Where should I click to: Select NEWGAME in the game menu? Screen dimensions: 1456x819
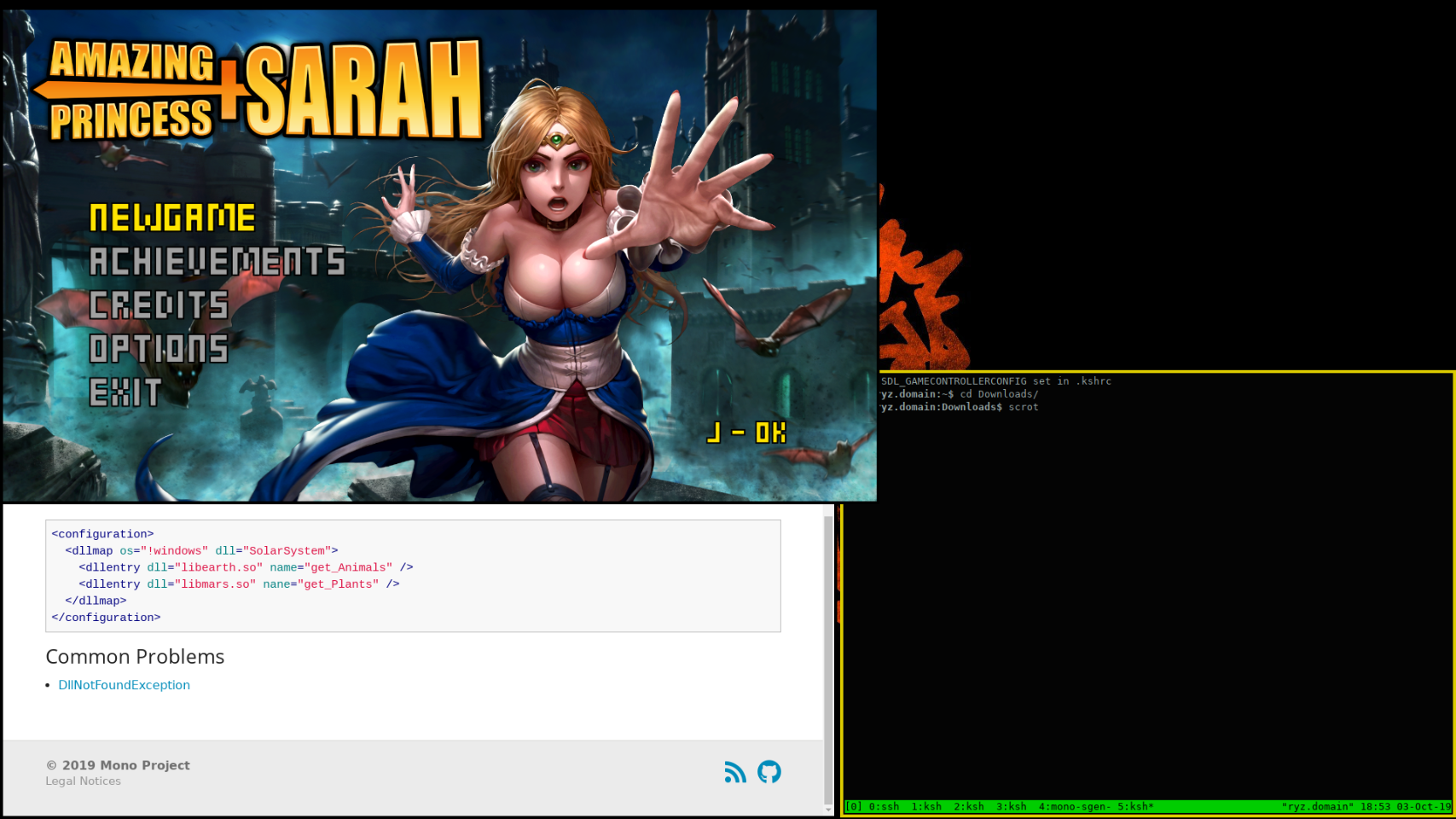172,218
